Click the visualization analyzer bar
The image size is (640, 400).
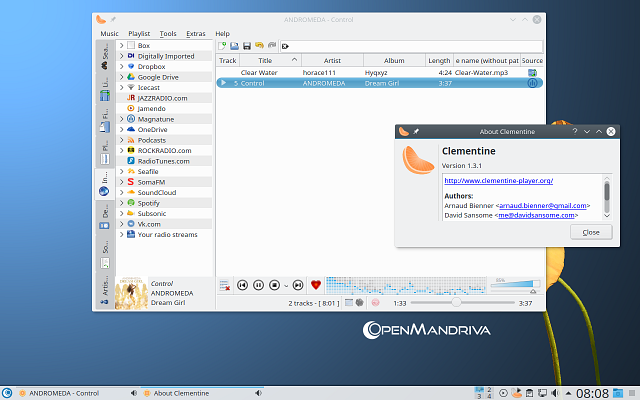(406, 285)
